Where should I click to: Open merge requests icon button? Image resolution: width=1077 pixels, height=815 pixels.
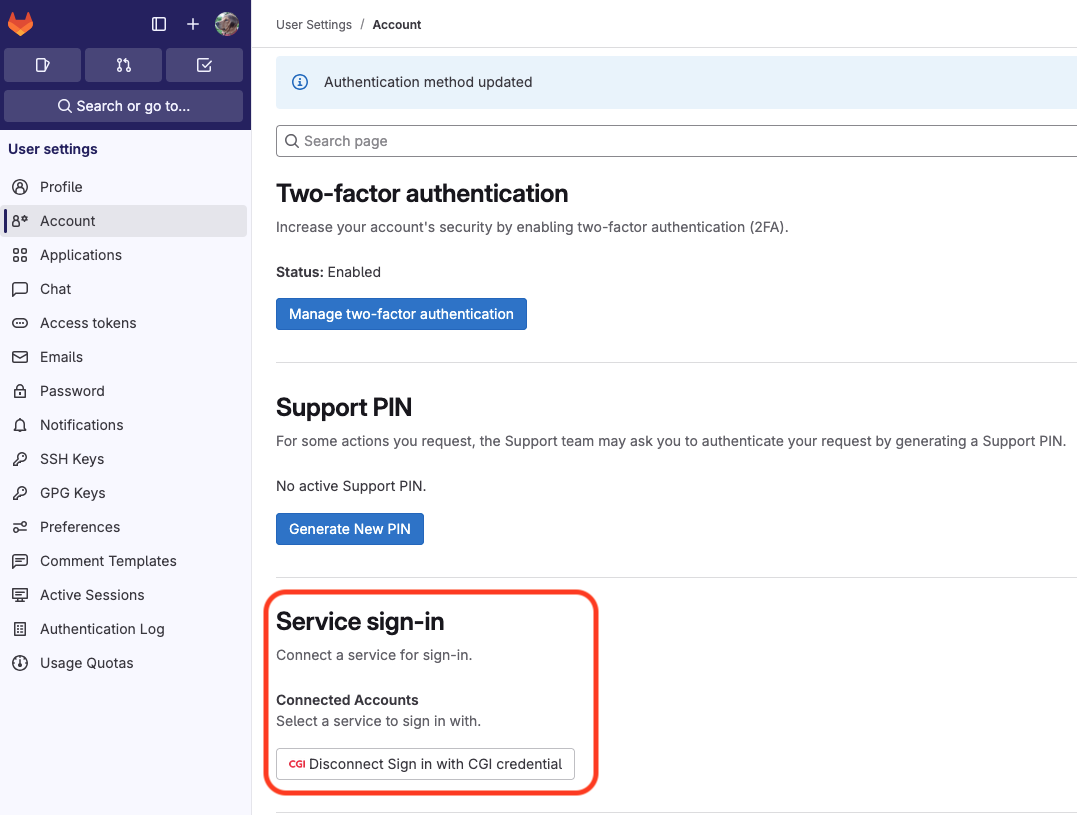click(123, 65)
